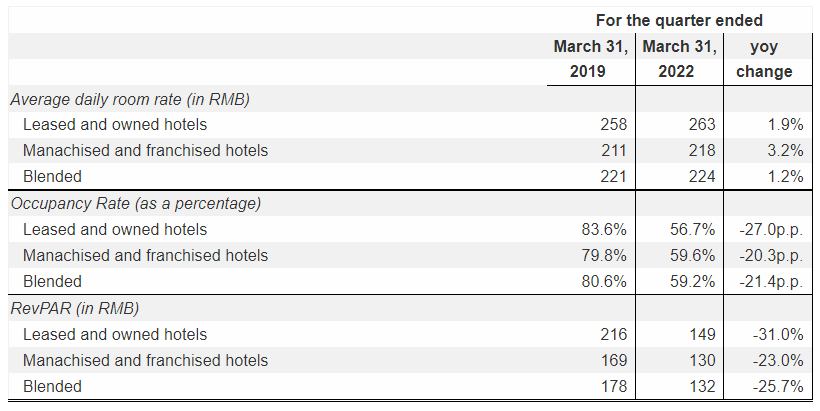Click the 130 RevPAR cell for 2022

[x=702, y=360]
